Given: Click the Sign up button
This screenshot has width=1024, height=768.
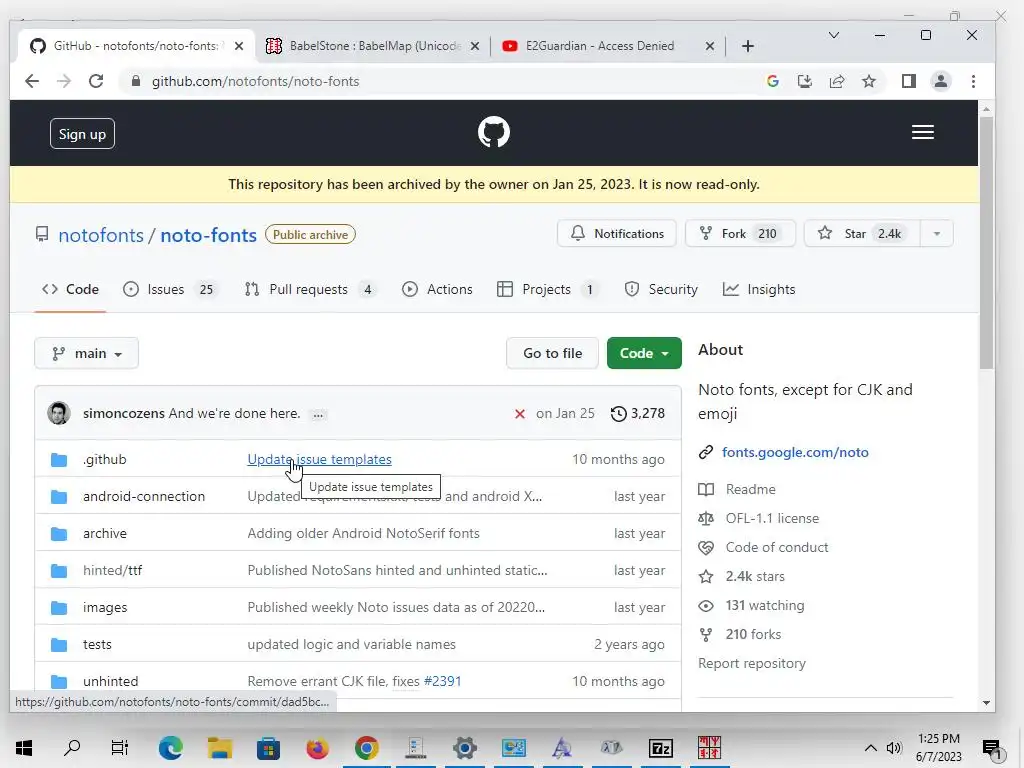Looking at the screenshot, I should point(82,134).
